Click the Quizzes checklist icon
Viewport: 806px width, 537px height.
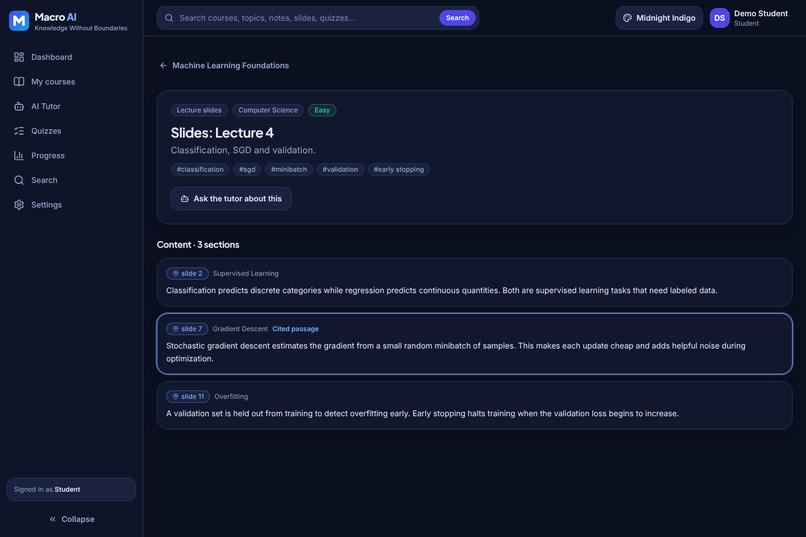[x=19, y=131]
